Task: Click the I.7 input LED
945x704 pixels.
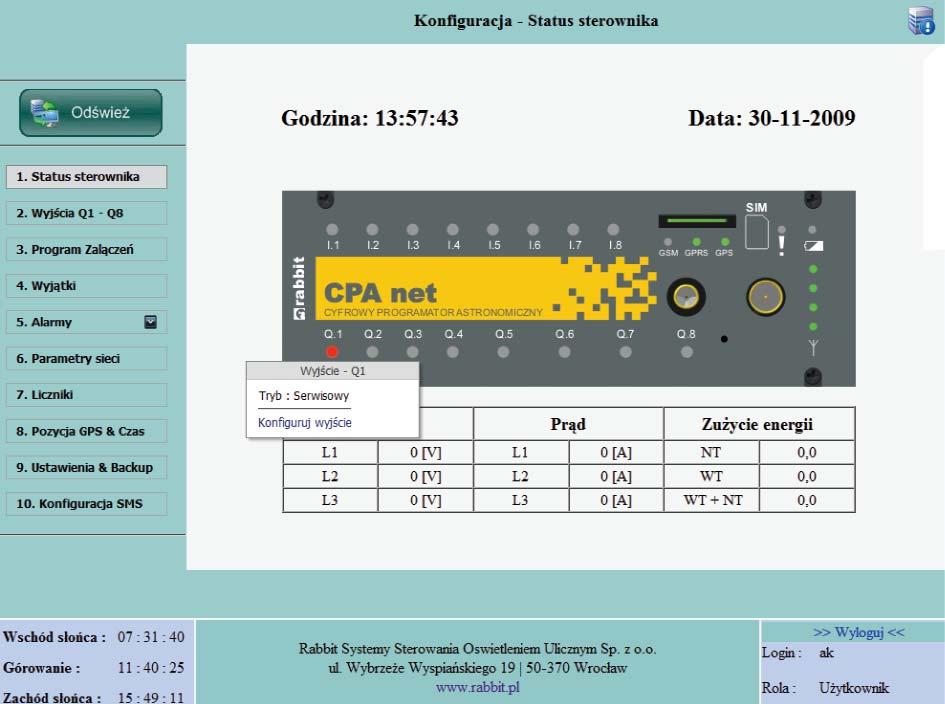Action: pyautogui.click(x=573, y=230)
